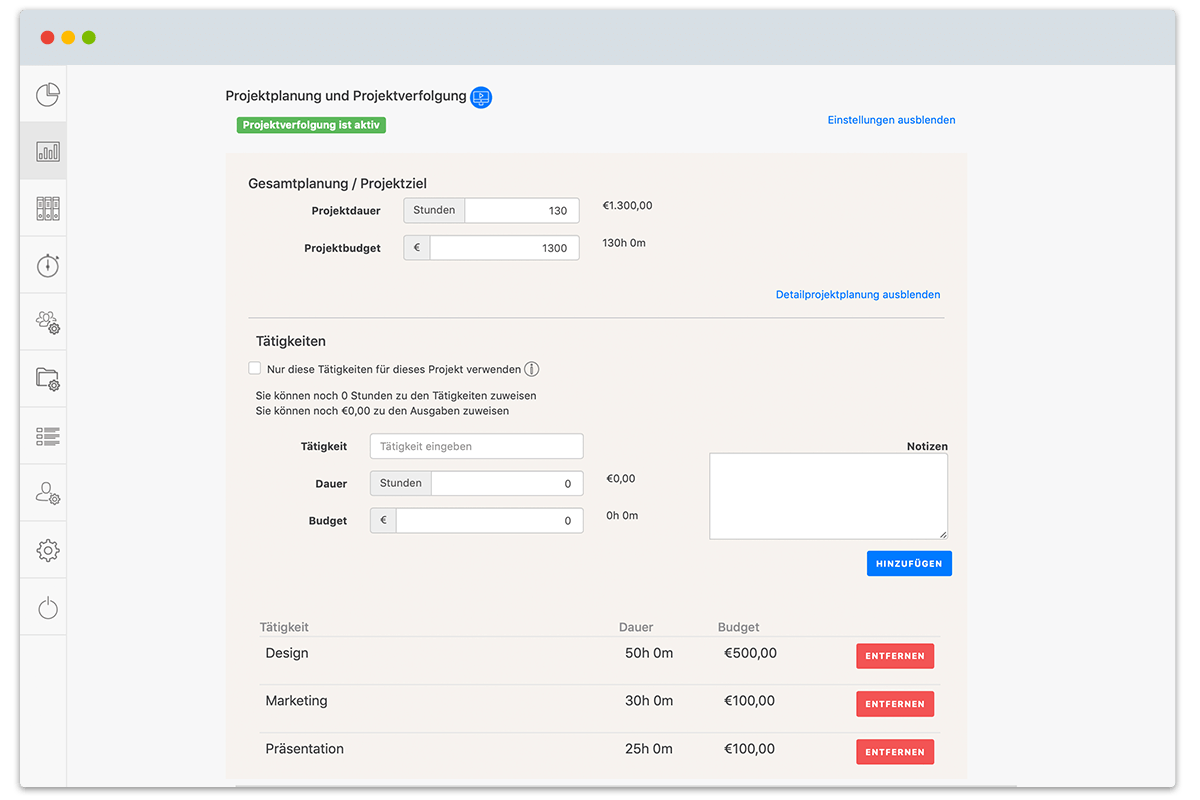Open the pie chart dashboard icon
1200x800 pixels.
click(x=48, y=94)
